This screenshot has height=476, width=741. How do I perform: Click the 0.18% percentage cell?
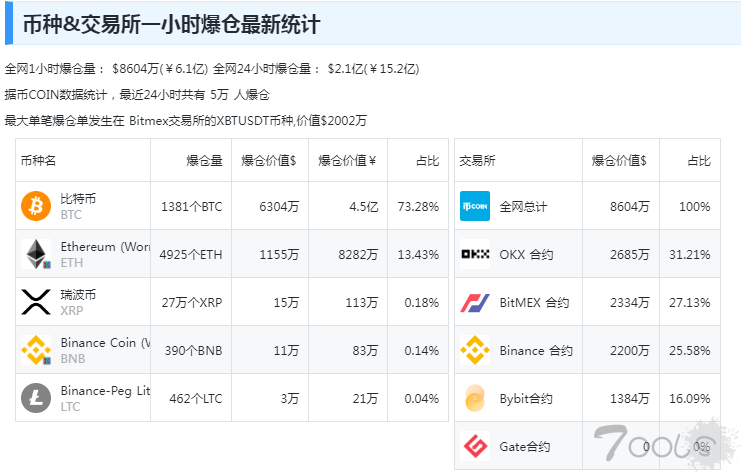point(422,303)
